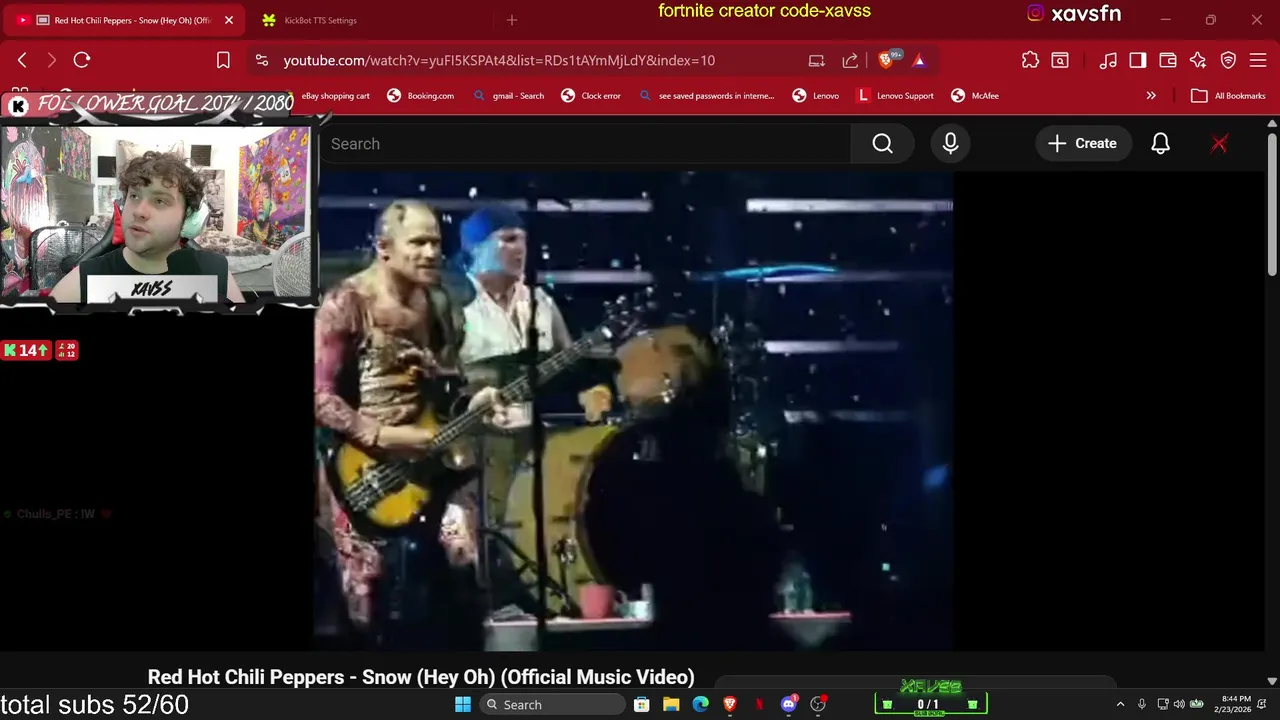Go back with the browser back arrow
Viewport: 1280px width, 720px height.
click(x=22, y=60)
